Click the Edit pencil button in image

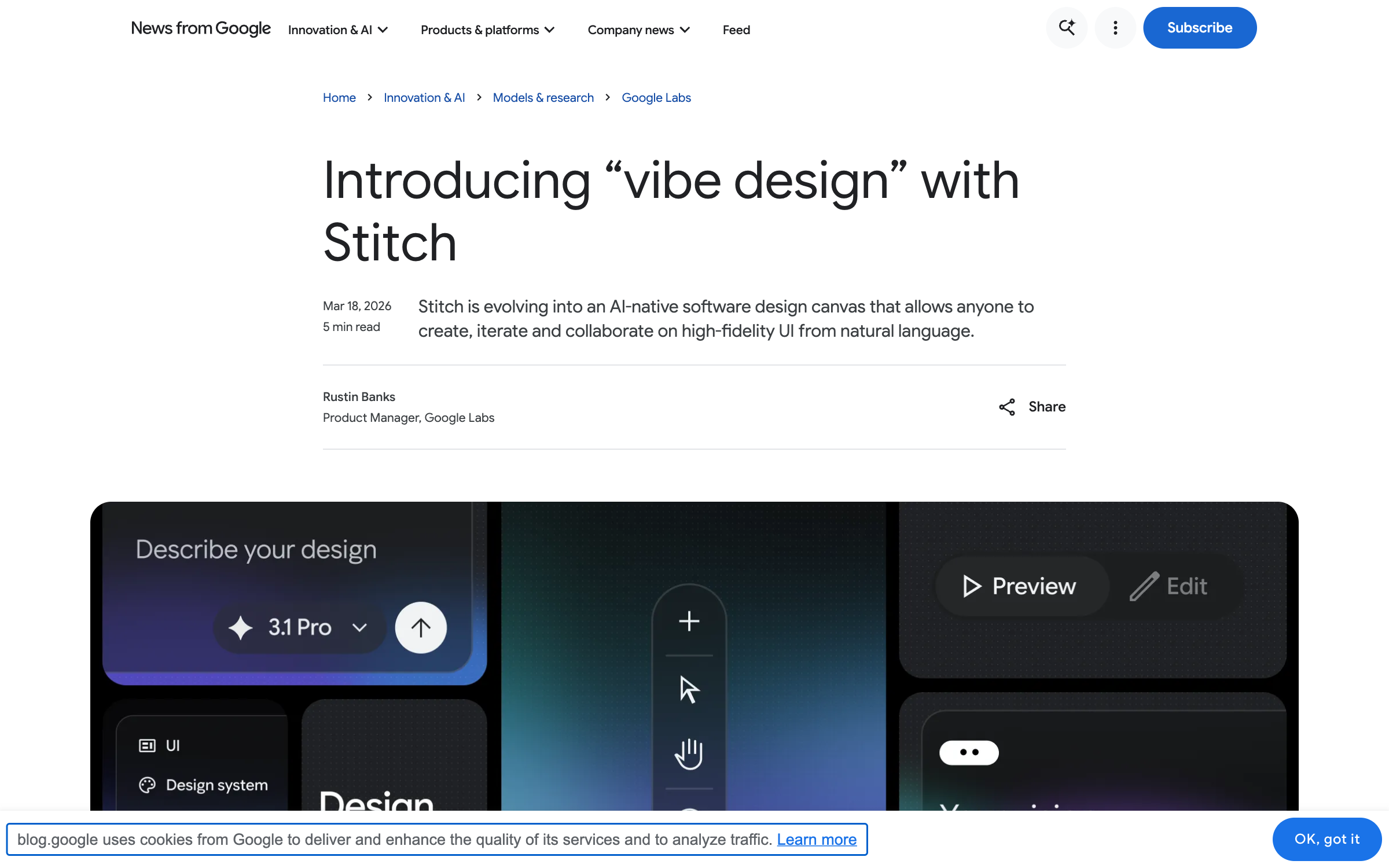click(x=1170, y=586)
